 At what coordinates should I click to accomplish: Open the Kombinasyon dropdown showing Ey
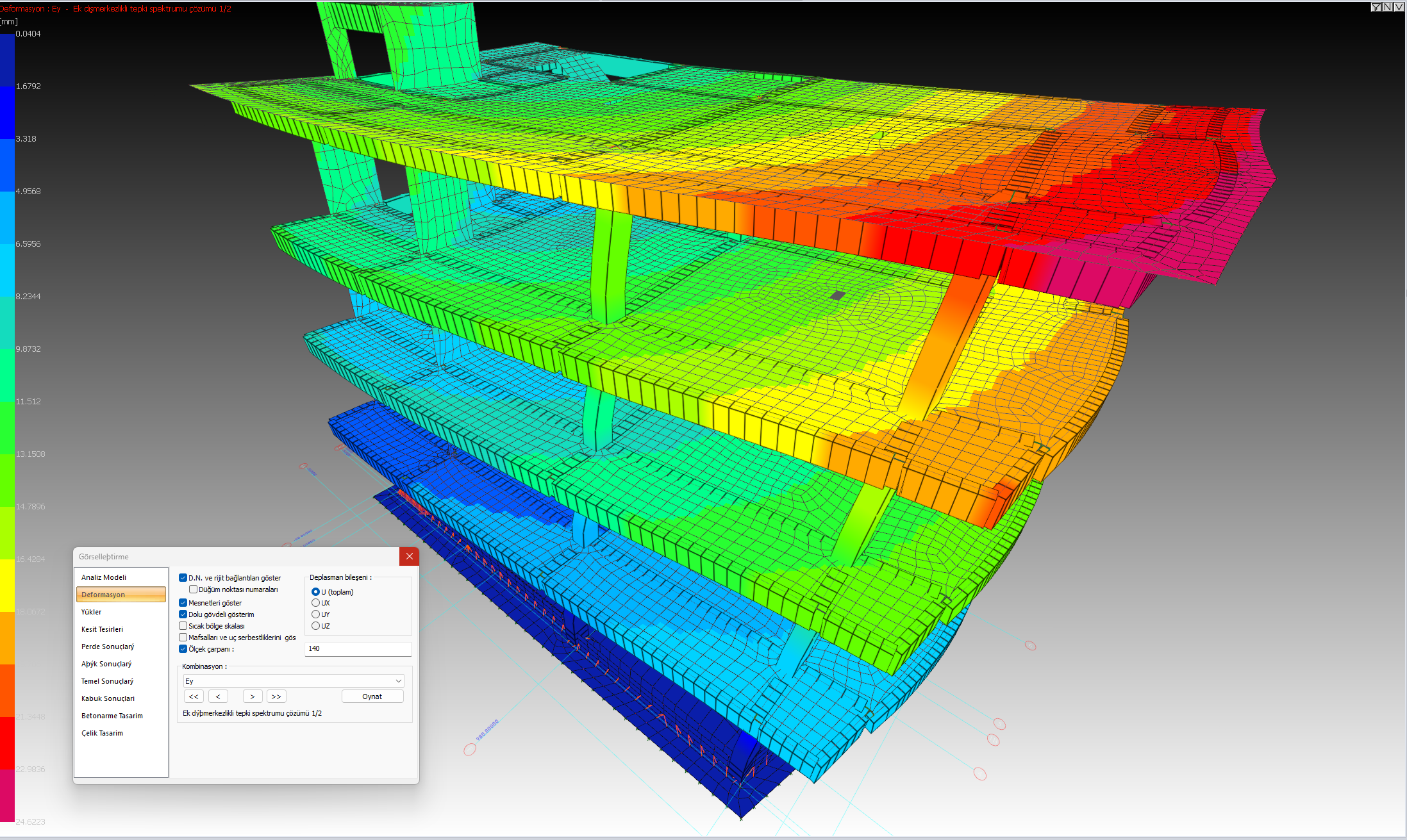(294, 681)
